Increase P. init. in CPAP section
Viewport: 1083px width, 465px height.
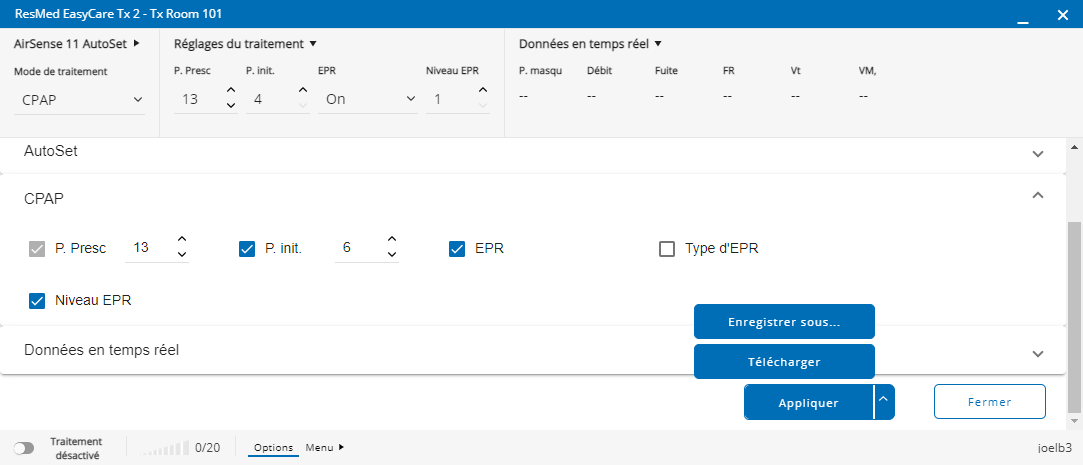tap(392, 240)
